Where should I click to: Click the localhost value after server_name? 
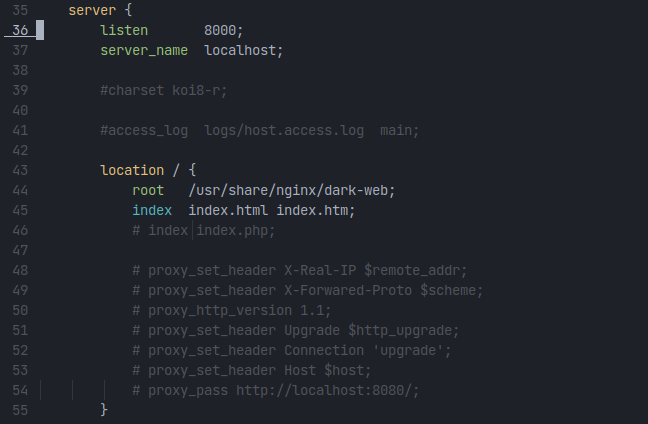(243, 50)
